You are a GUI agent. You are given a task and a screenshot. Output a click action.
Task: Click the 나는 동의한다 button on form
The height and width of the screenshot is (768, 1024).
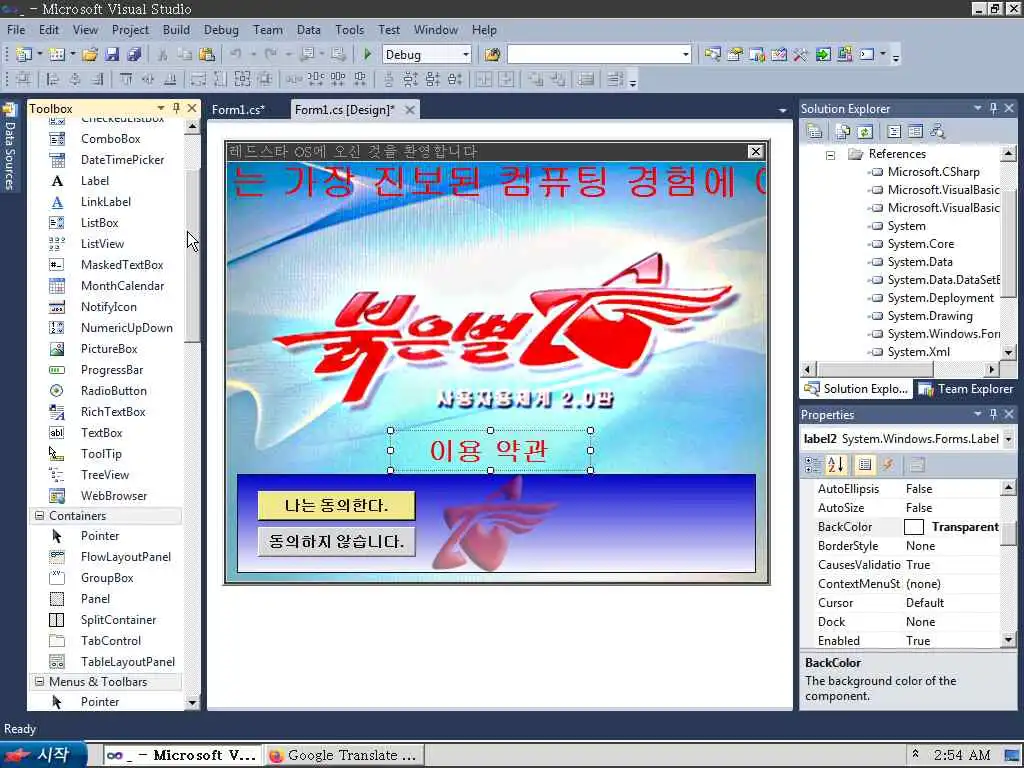coord(336,505)
